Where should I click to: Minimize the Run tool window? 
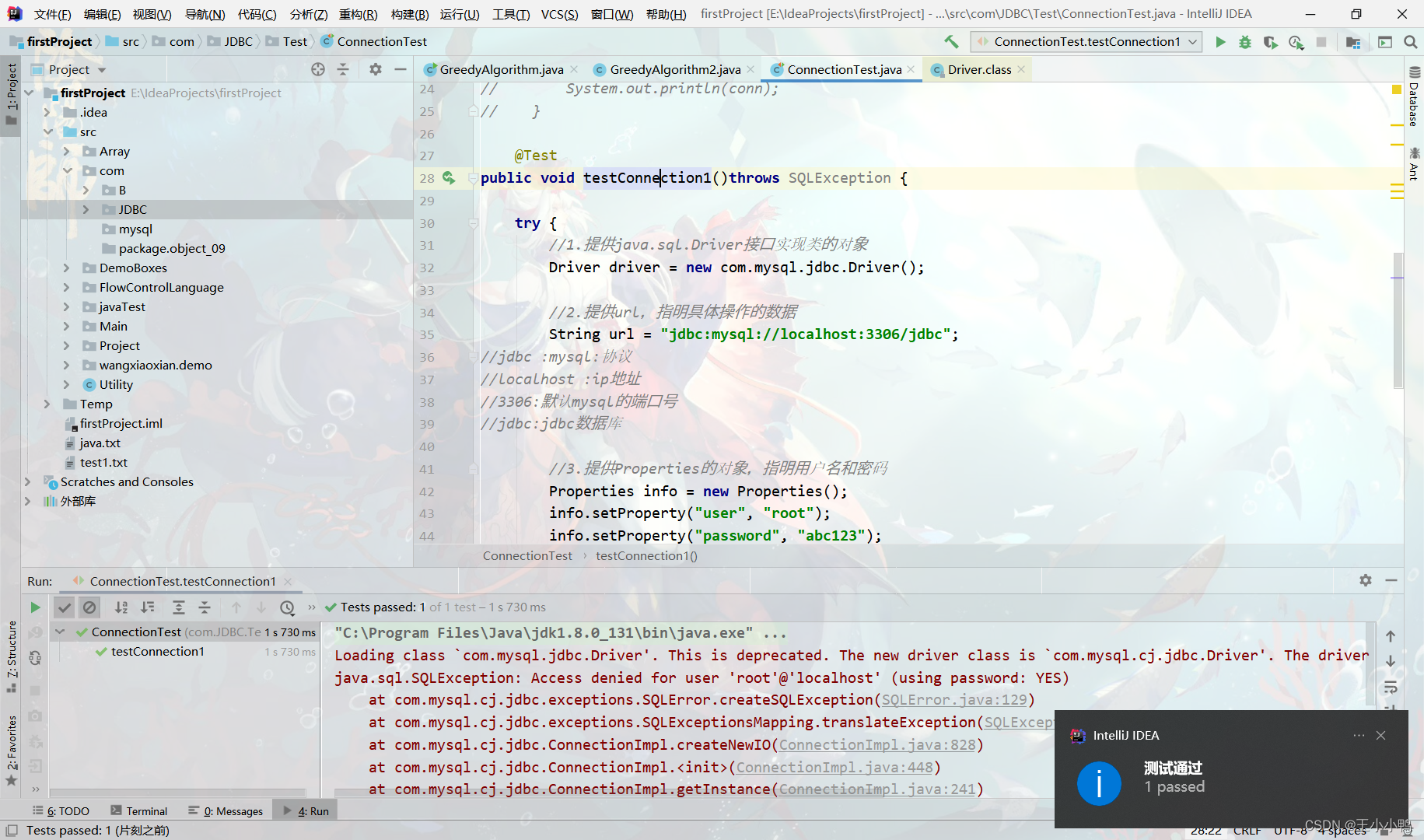1391,580
